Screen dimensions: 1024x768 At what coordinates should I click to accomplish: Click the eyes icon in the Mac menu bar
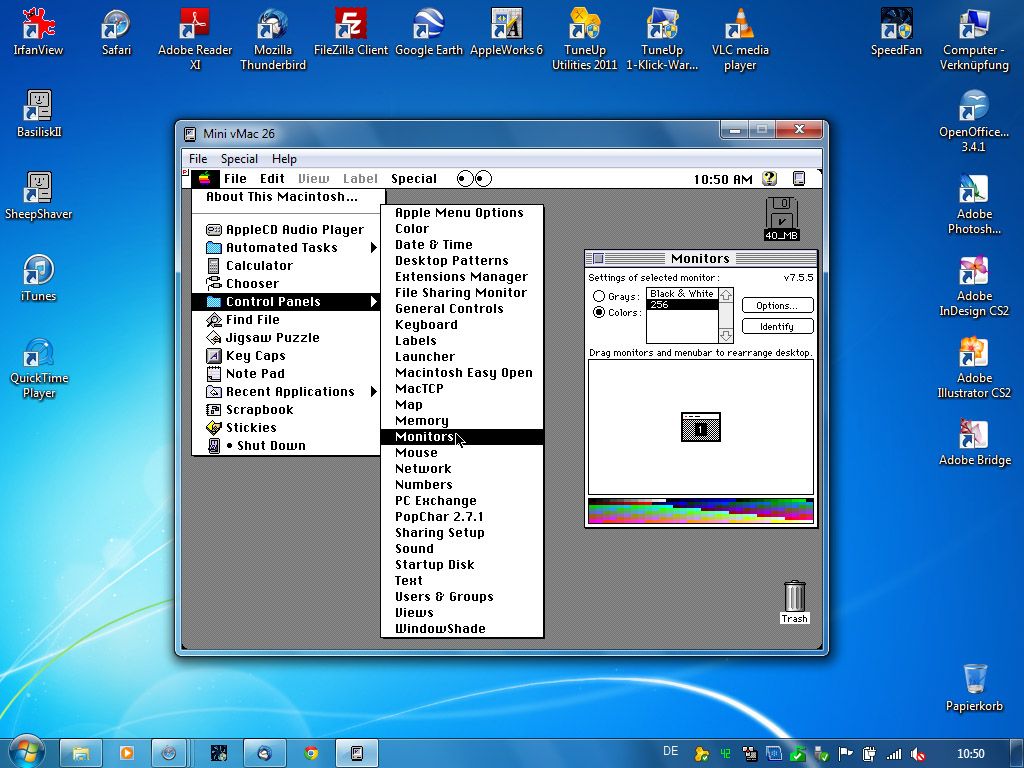point(474,178)
